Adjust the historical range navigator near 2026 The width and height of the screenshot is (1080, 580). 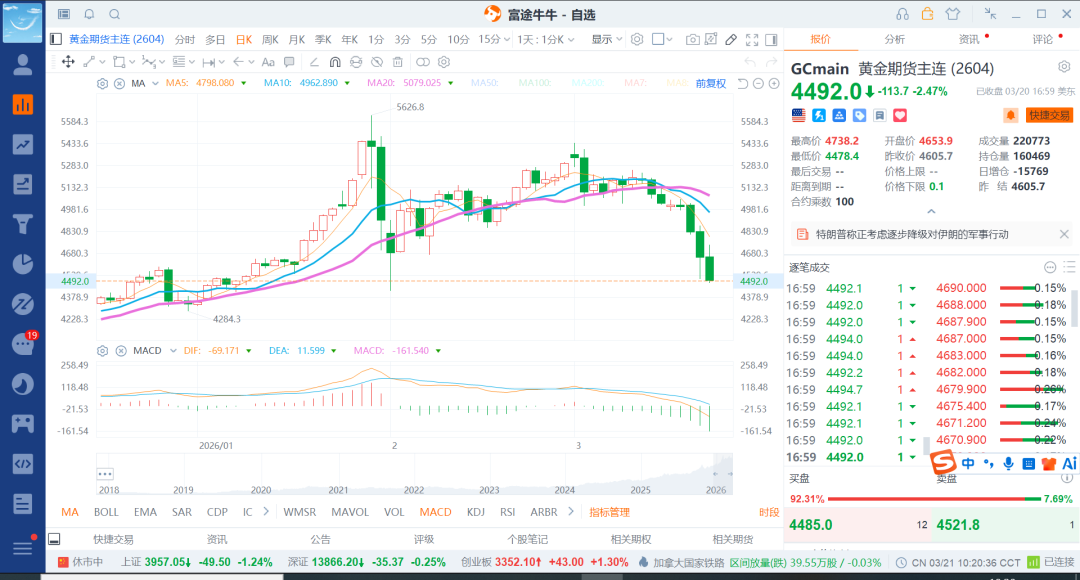723,474
